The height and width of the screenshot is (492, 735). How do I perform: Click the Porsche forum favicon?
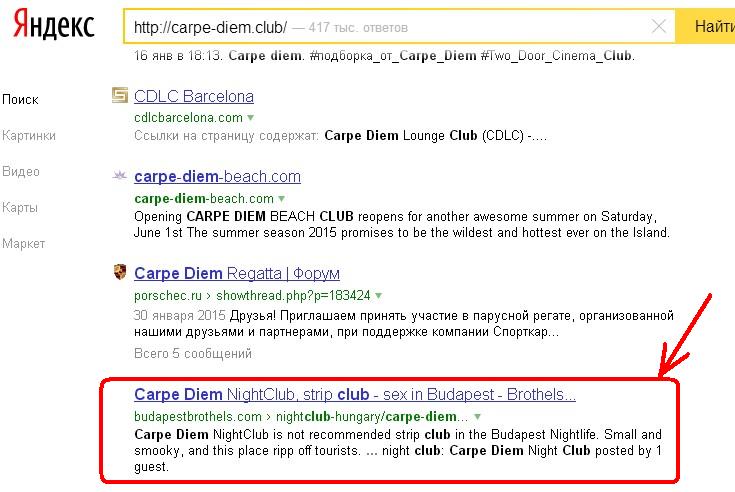pos(120,272)
